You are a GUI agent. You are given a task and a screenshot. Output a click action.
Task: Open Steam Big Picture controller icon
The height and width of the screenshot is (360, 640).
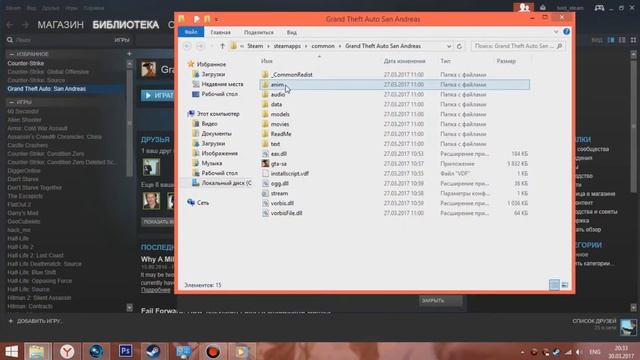[599, 8]
